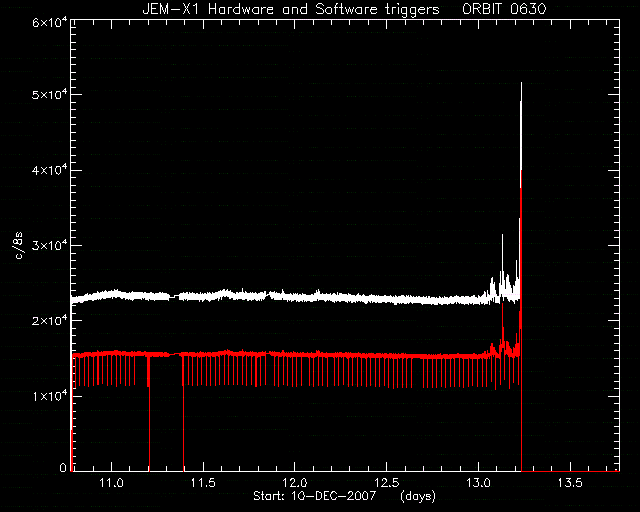This screenshot has width=640, height=512.
Task: Click the 4×10^4 y-axis tick label
Action: coord(49,170)
